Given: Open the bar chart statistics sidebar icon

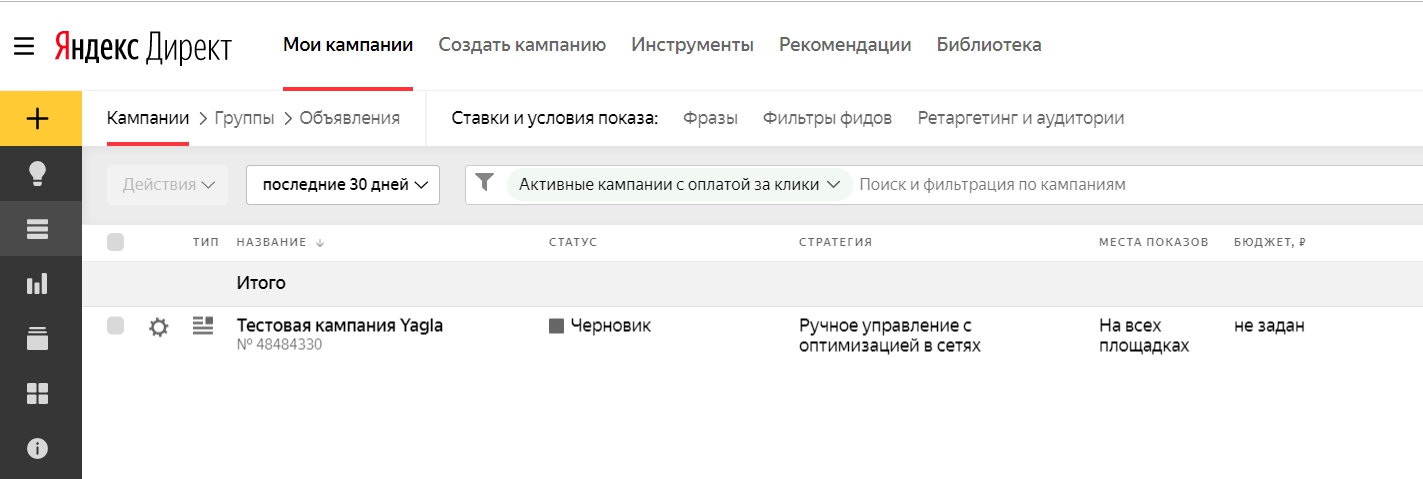Looking at the screenshot, I should (37, 284).
